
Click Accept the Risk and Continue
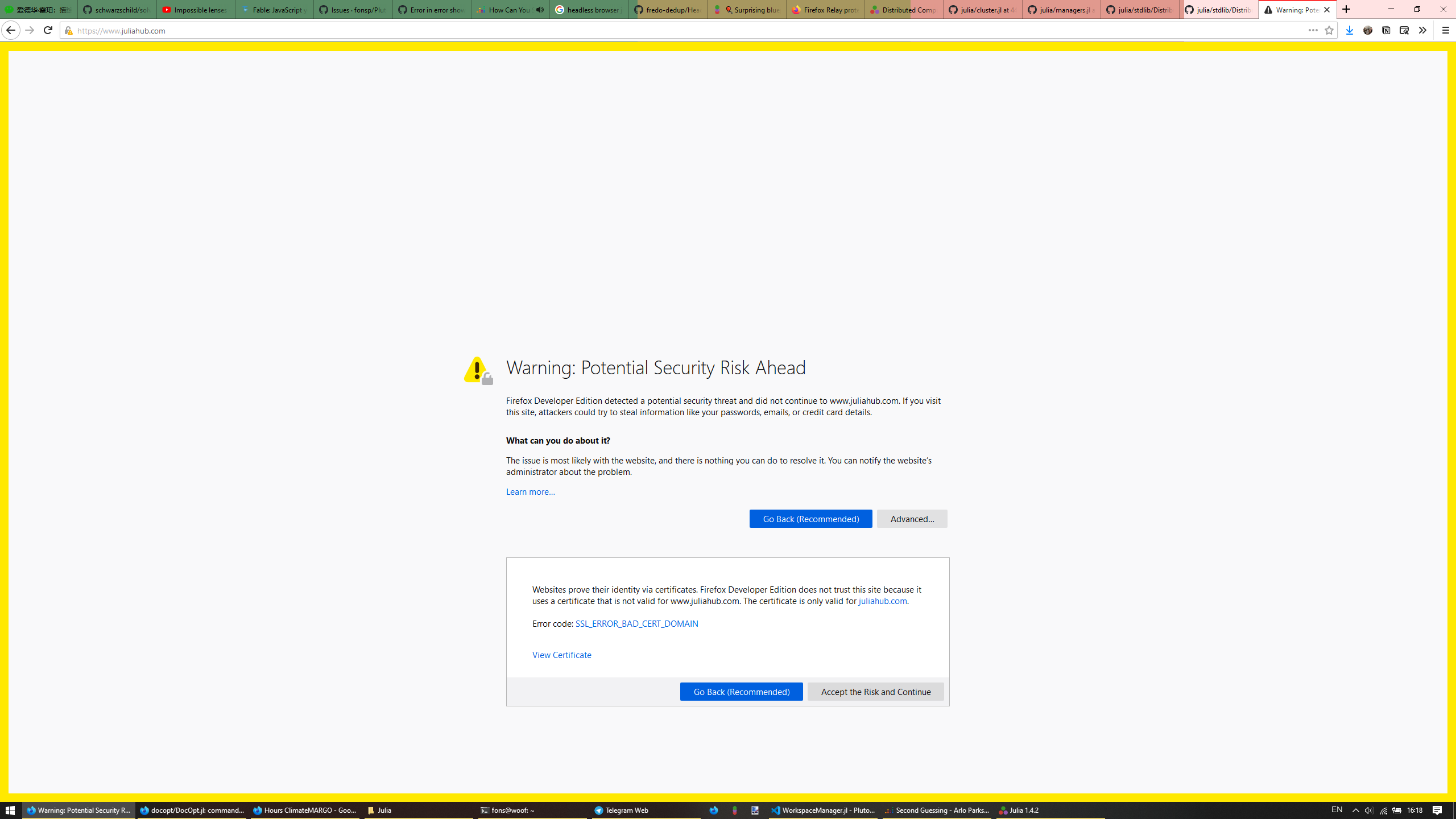pos(875,692)
